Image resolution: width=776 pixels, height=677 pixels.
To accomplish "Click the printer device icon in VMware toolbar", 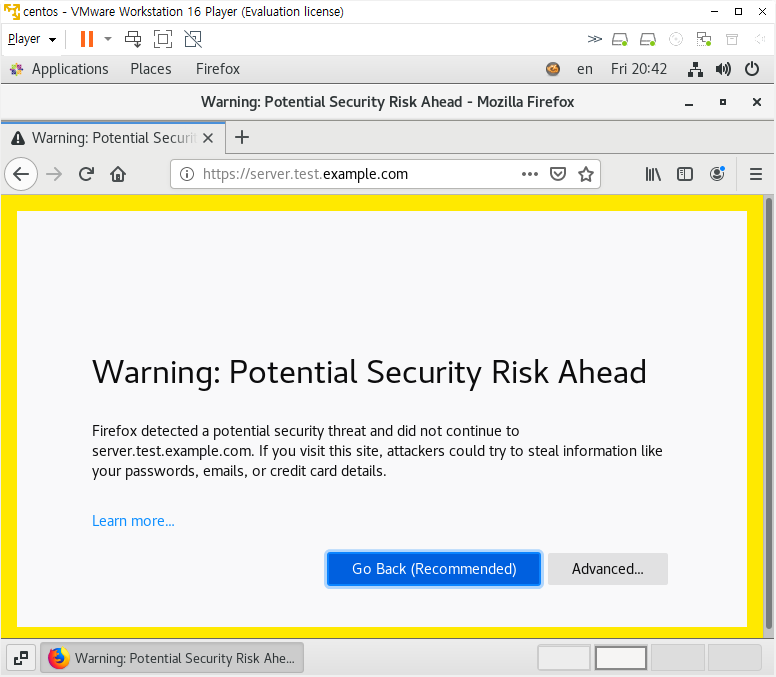I will (732, 39).
